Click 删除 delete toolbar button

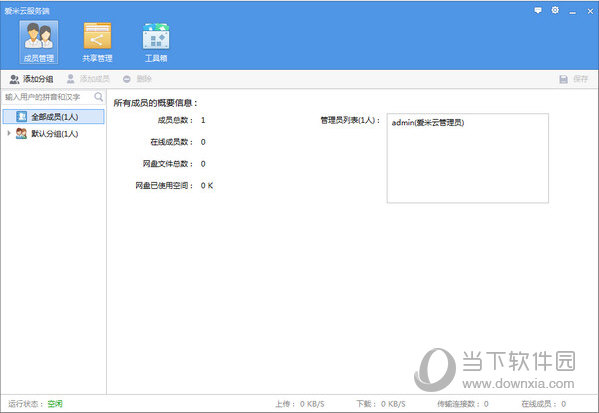(x=137, y=79)
